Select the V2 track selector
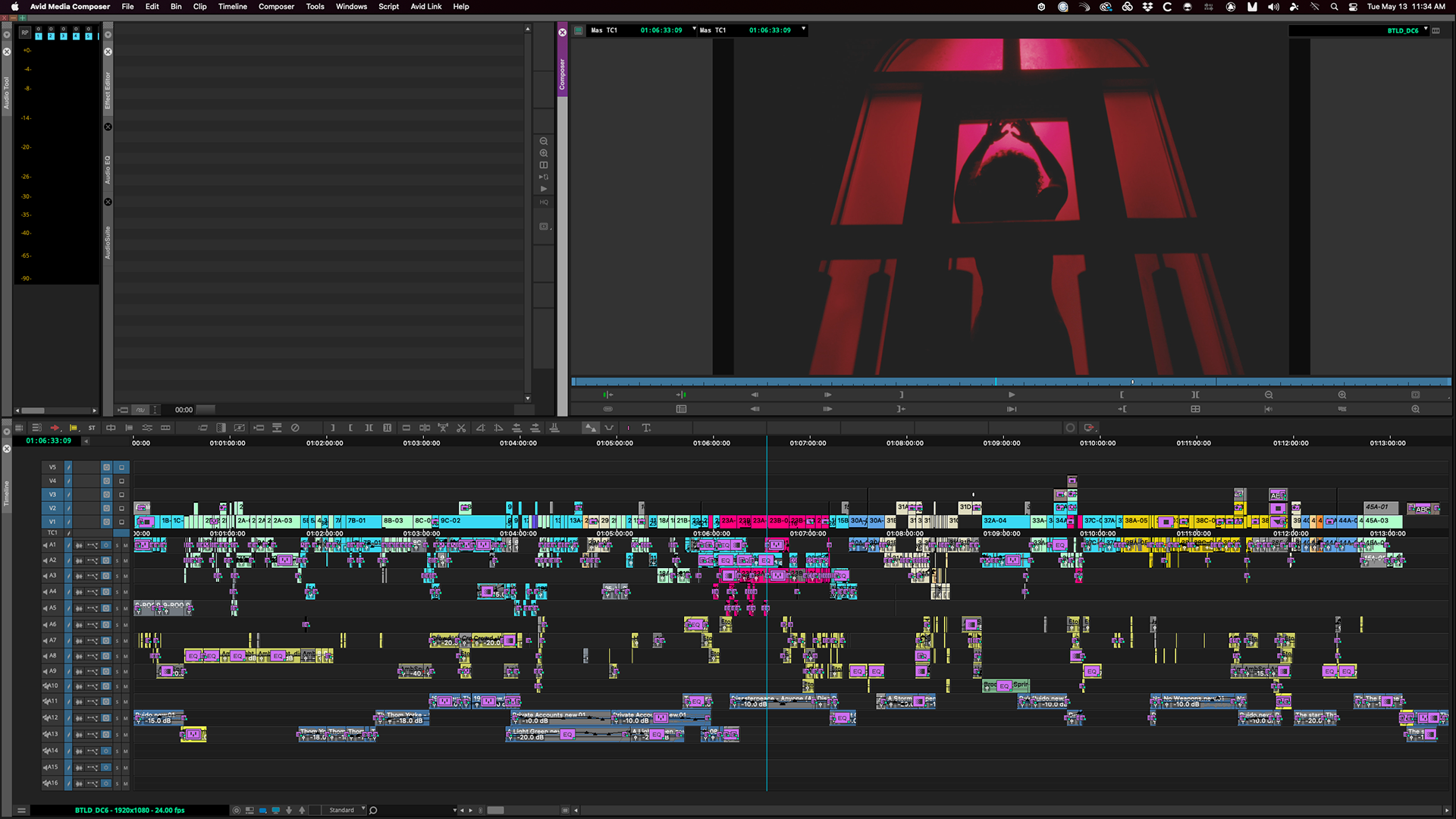 [x=52, y=508]
